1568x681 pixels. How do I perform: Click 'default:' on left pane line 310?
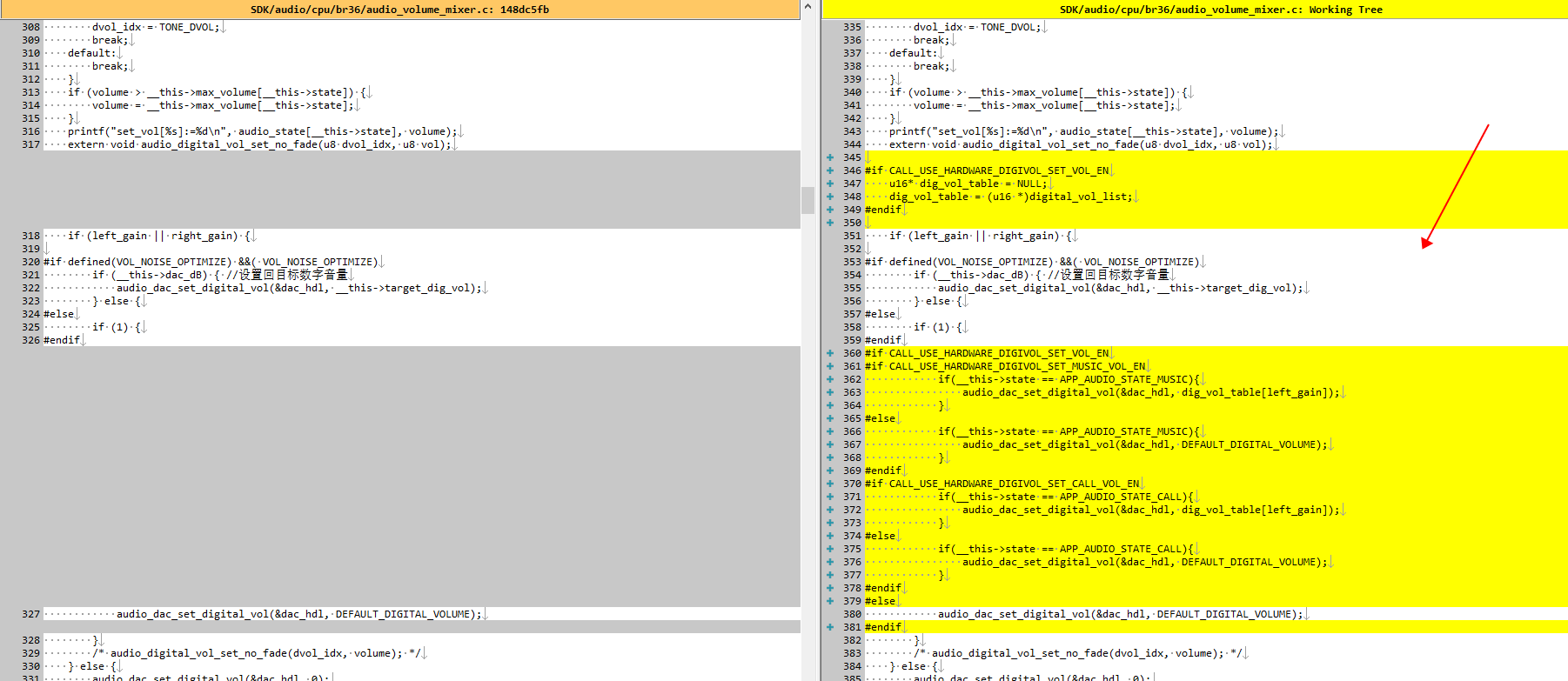tap(91, 53)
